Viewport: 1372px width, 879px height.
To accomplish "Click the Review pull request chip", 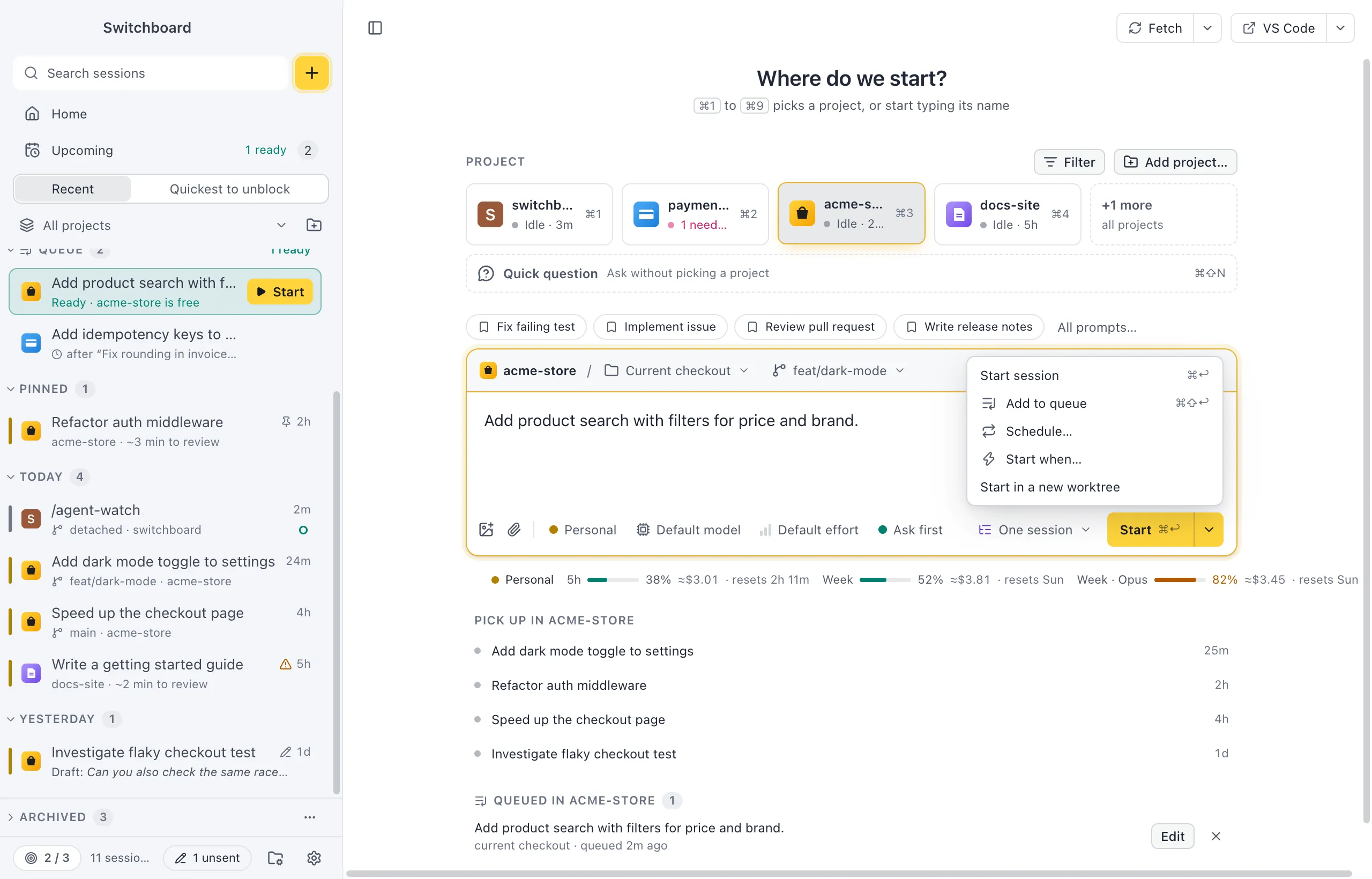I will click(810, 326).
